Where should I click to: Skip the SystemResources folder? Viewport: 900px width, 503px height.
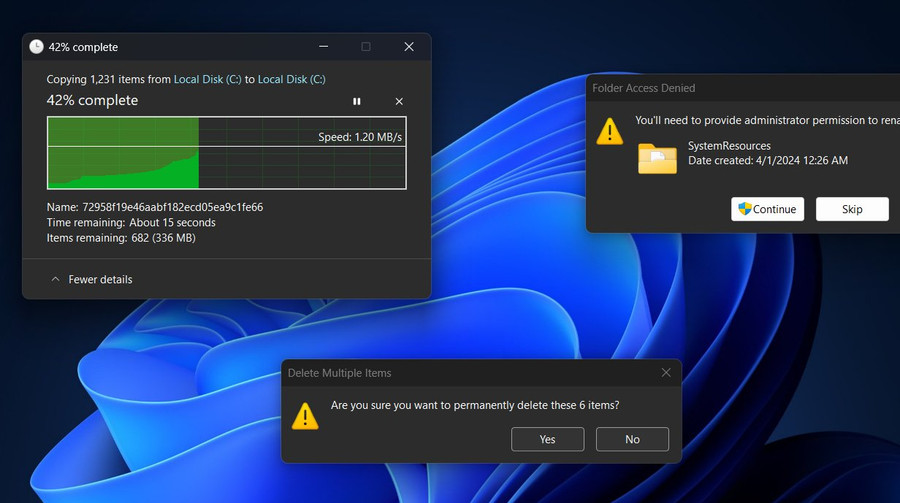tap(852, 209)
